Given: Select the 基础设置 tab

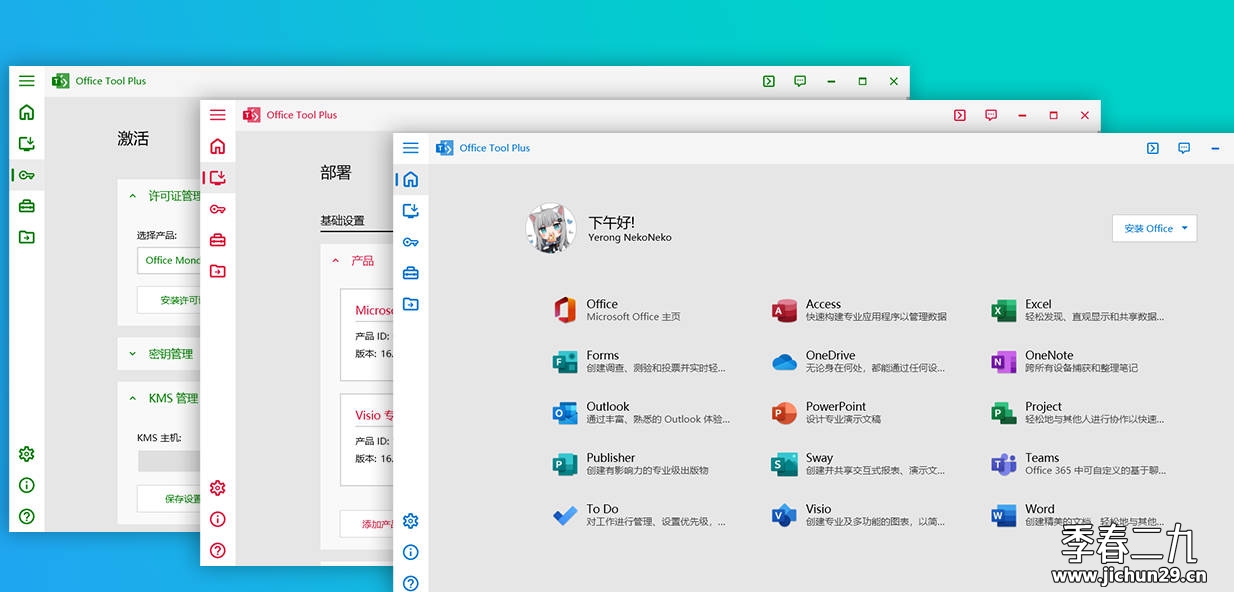Looking at the screenshot, I should 342,220.
